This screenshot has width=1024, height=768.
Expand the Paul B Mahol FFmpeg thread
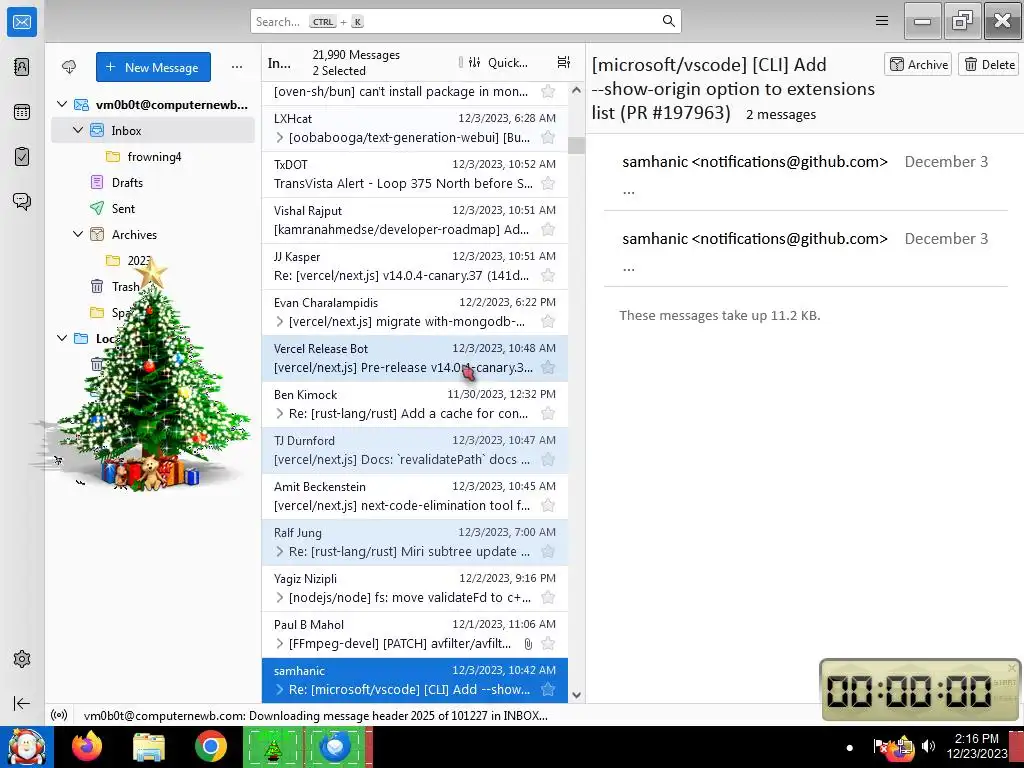tap(280, 644)
